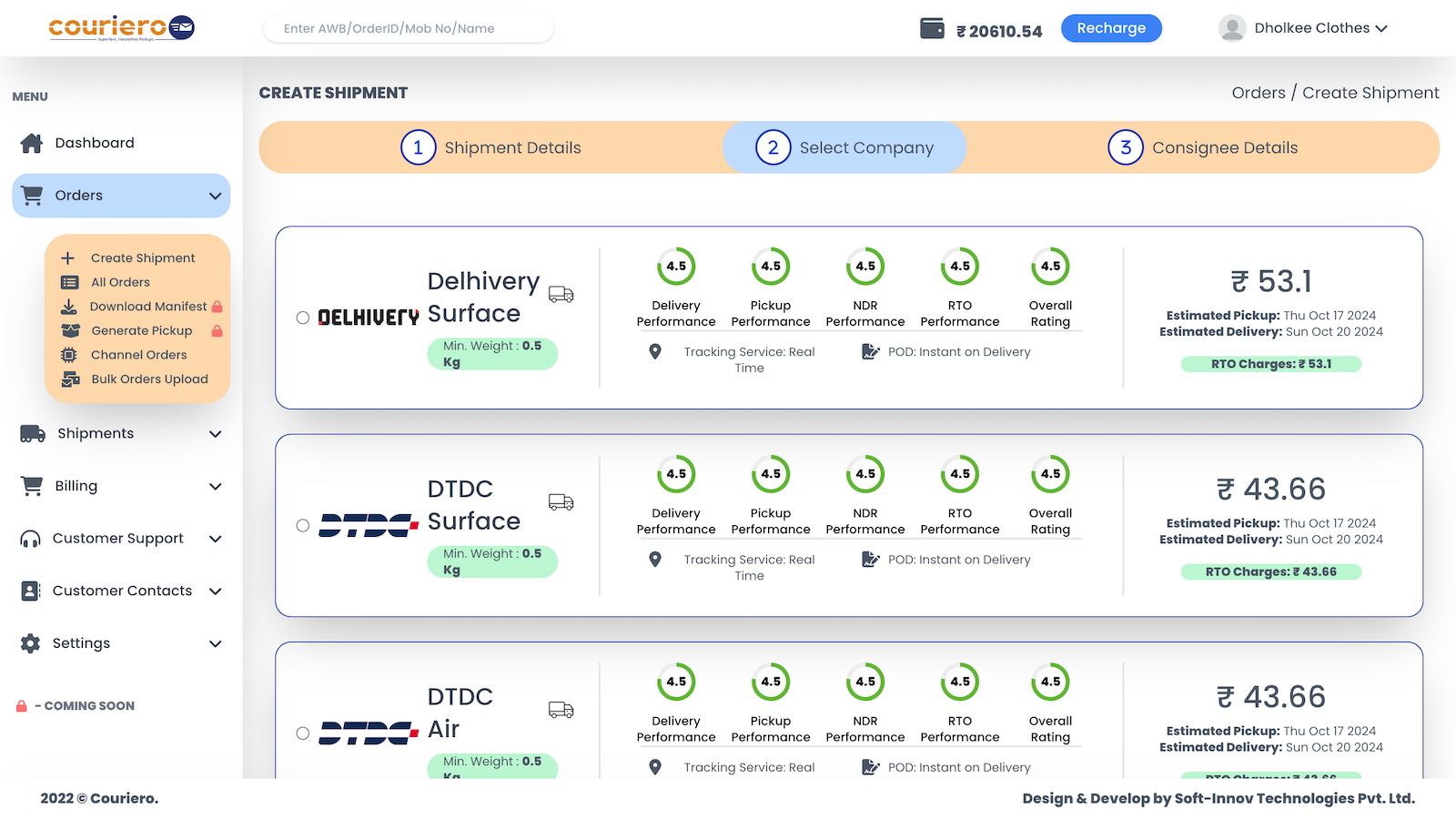Click the Bulk Orders Upload icon
The height and width of the screenshot is (819, 1456).
[x=70, y=379]
